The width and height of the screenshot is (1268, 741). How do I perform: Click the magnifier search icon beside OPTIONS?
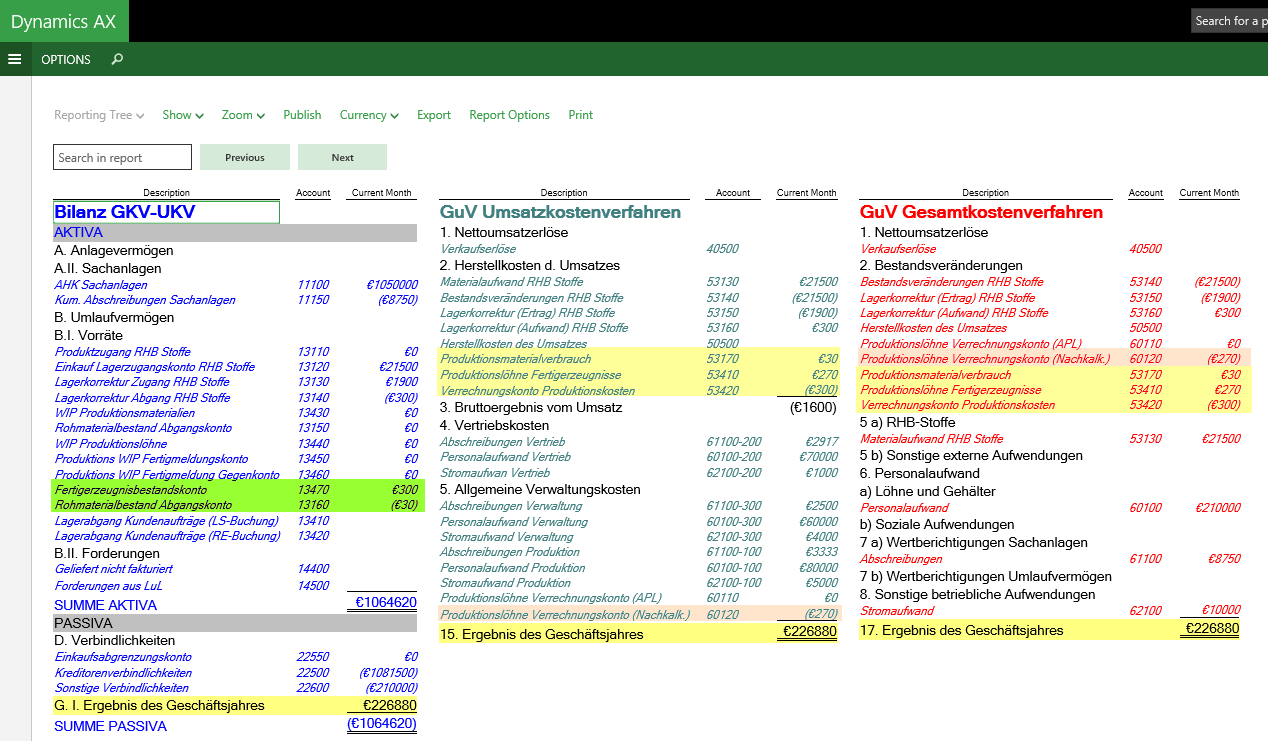117,59
